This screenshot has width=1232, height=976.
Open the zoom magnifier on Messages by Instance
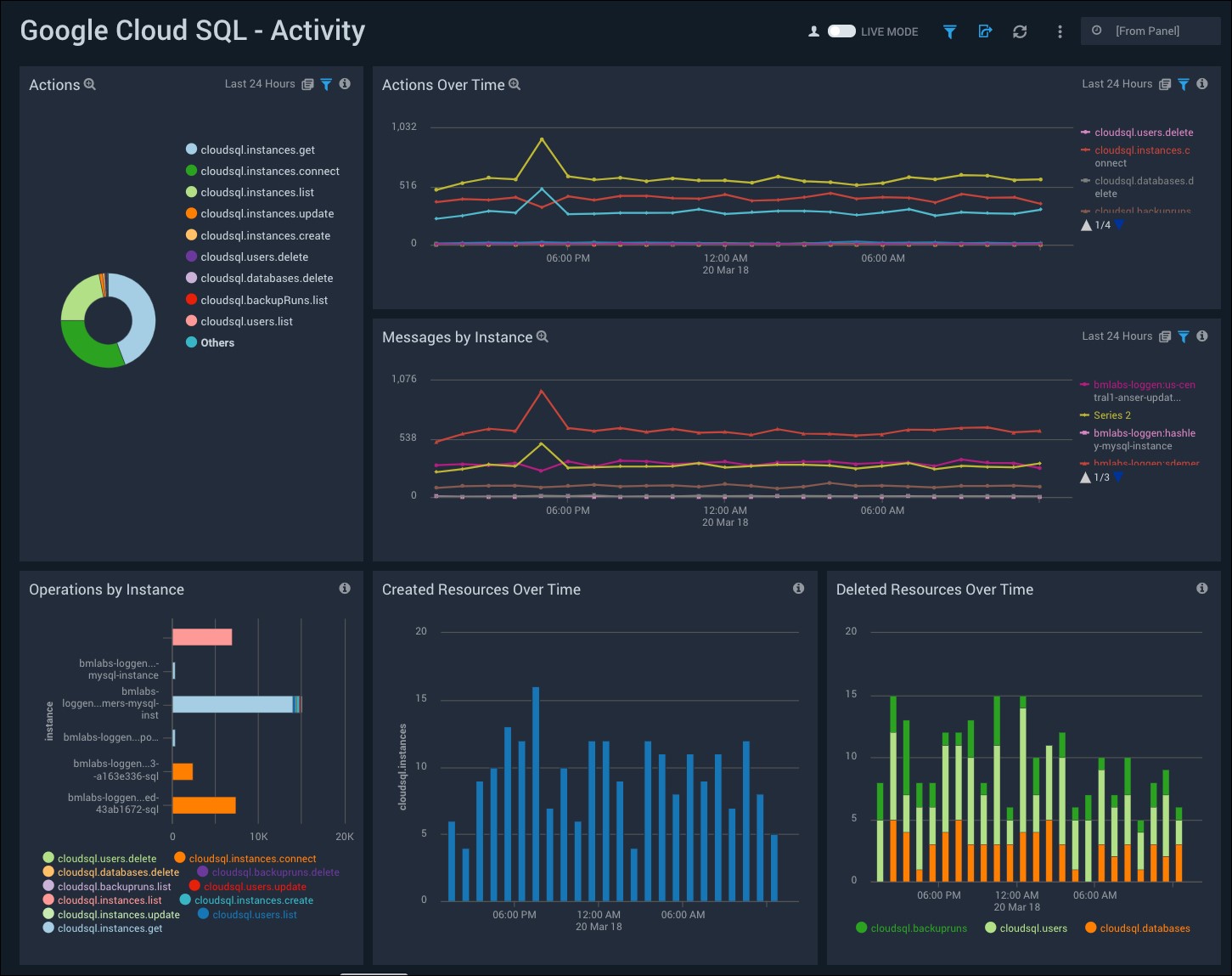tap(543, 337)
